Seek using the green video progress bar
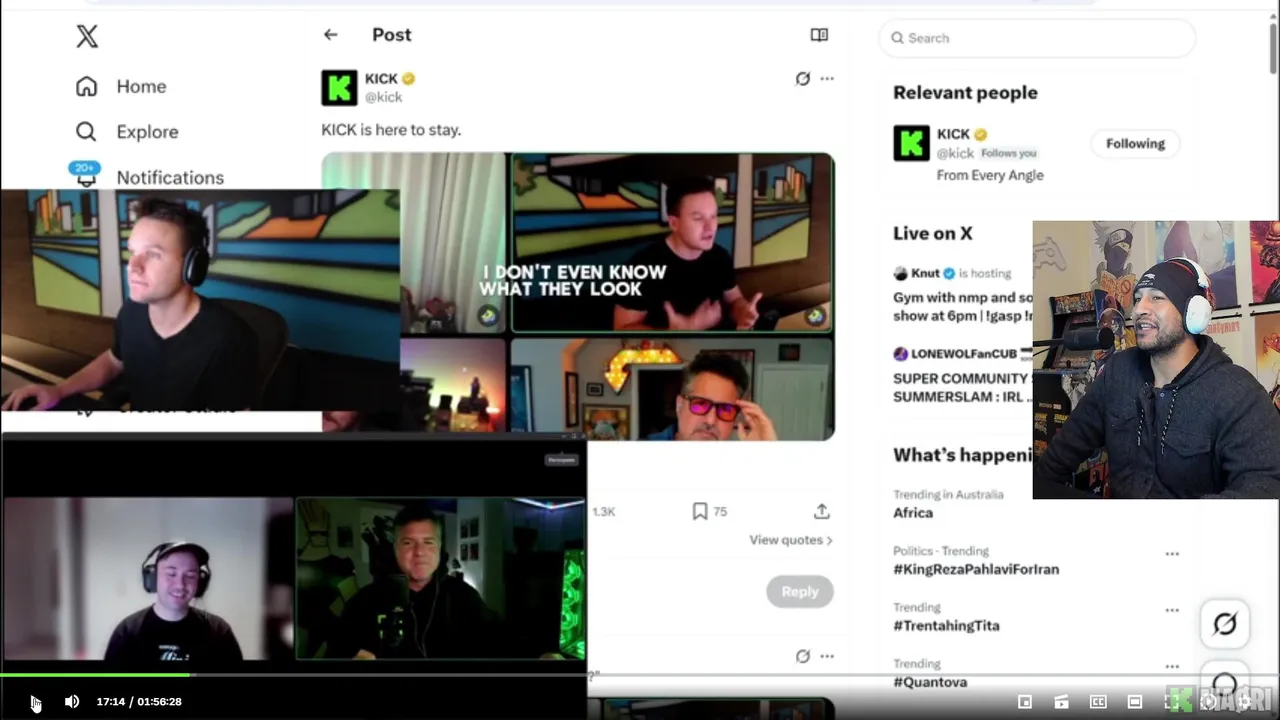The height and width of the screenshot is (720, 1280). (x=95, y=675)
